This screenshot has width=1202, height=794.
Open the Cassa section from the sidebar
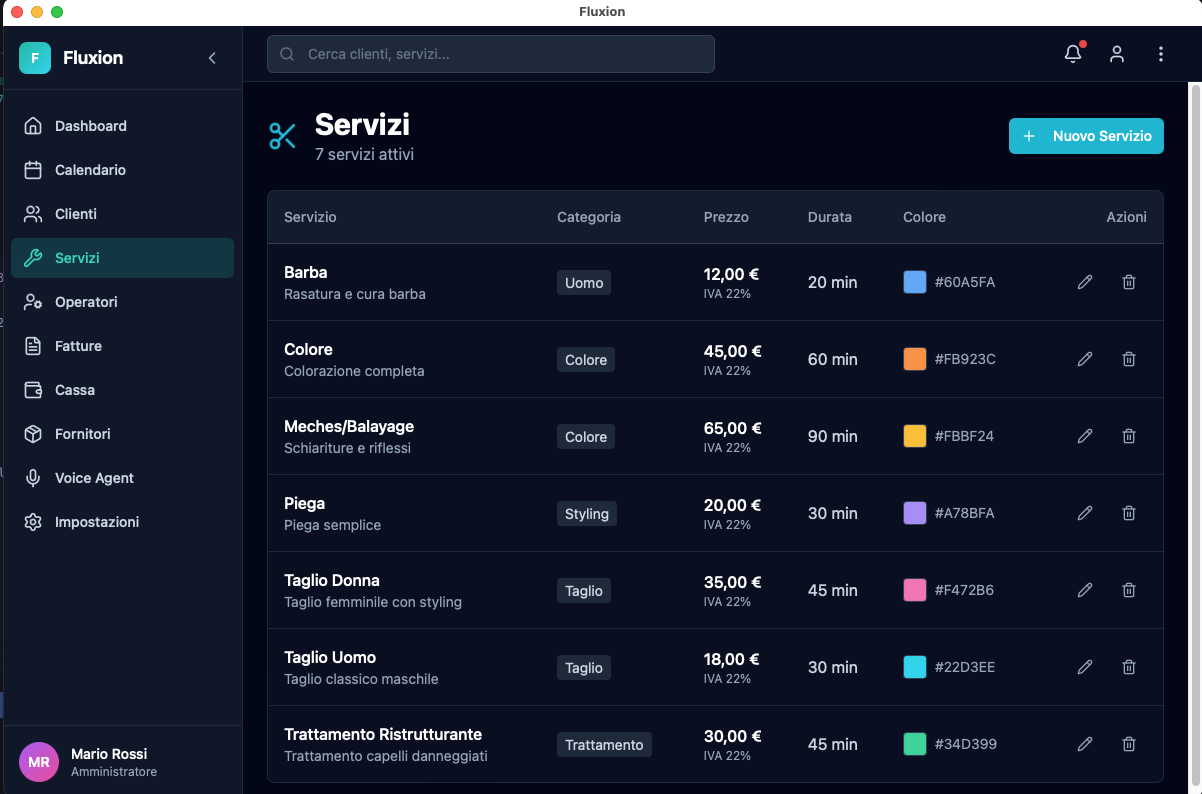click(x=73, y=390)
